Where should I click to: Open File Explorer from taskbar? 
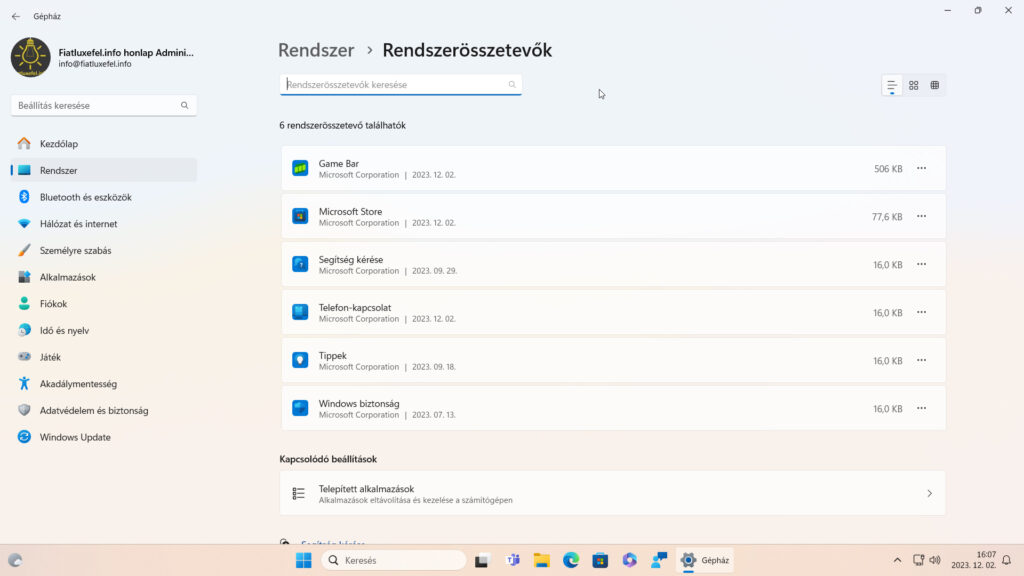tap(541, 560)
